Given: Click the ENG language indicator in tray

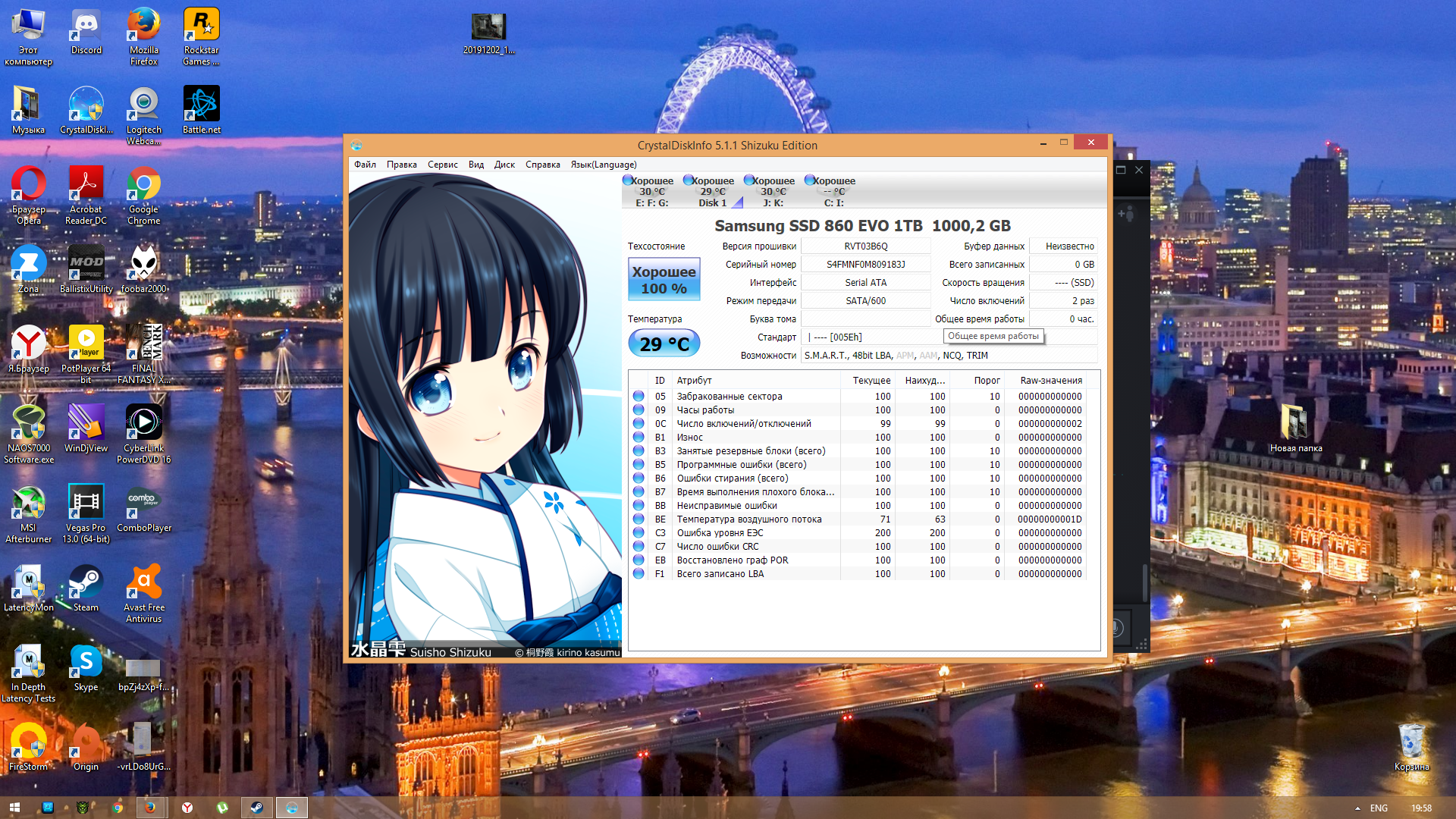Looking at the screenshot, I should tap(1379, 808).
